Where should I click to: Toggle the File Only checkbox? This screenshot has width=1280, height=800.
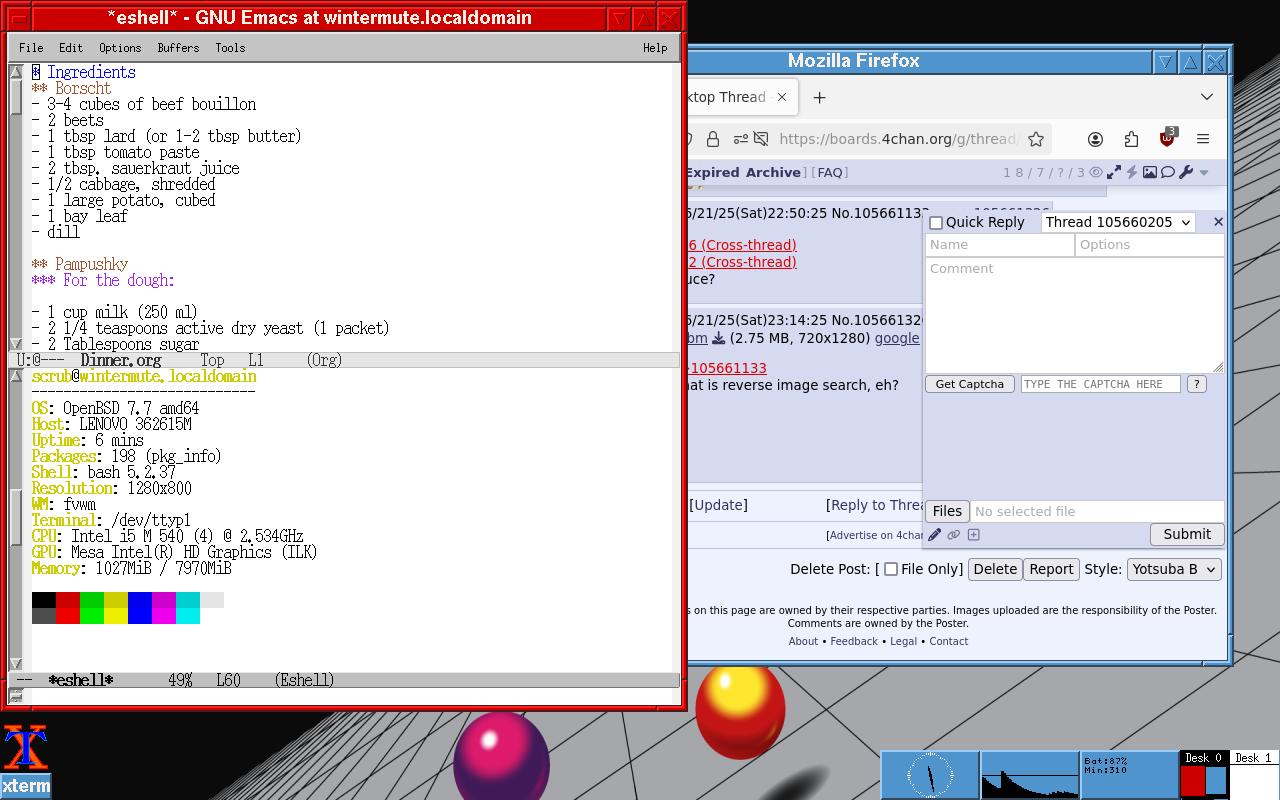891,570
